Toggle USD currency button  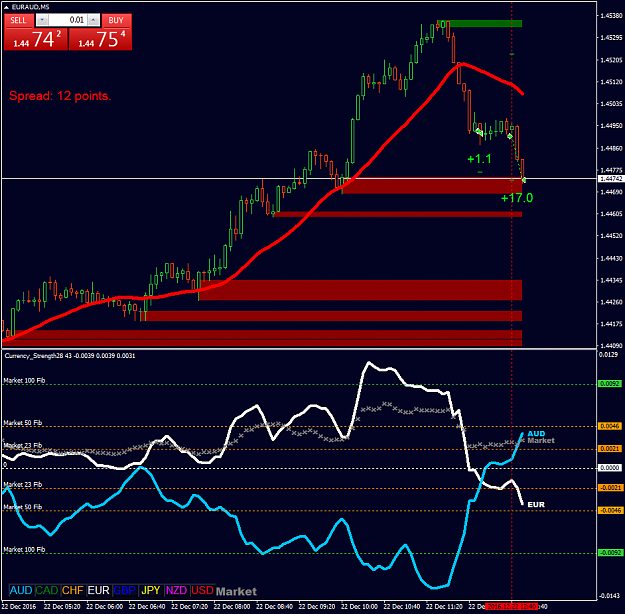[202, 590]
